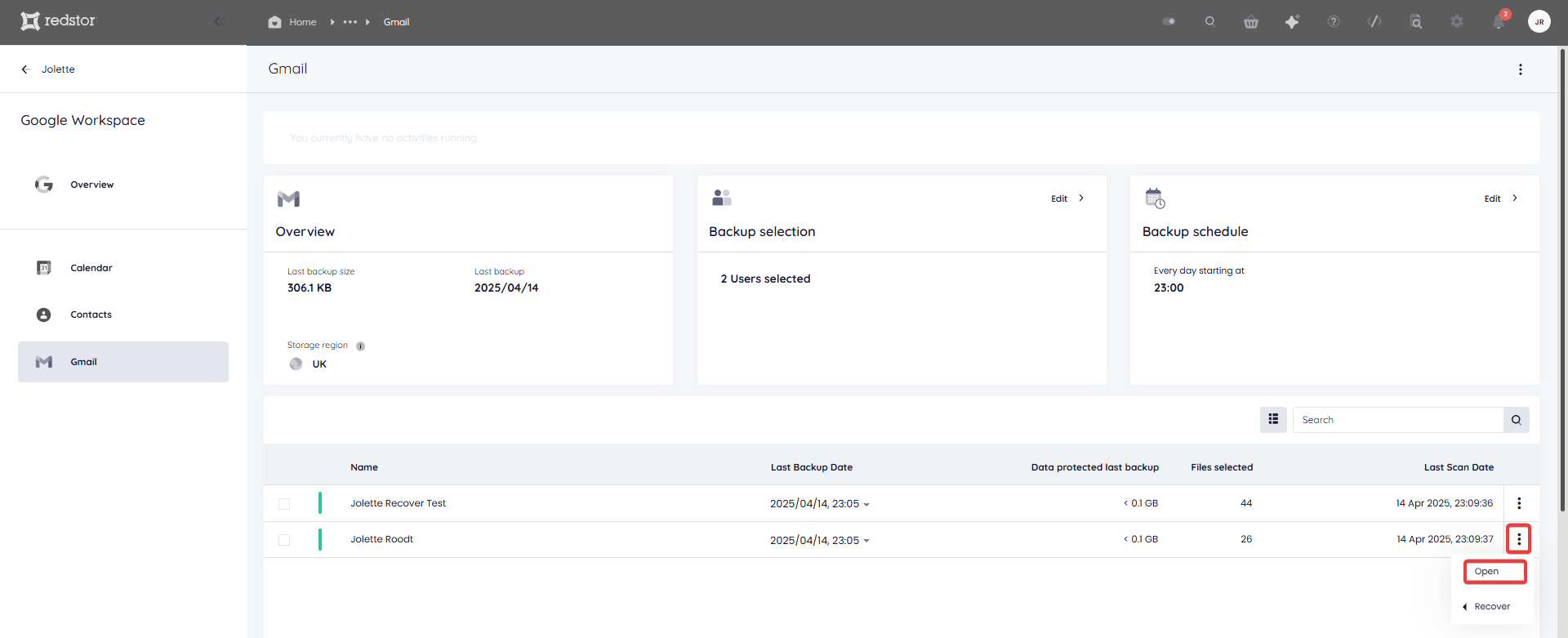The width and height of the screenshot is (1568, 638).
Task: Click storage region info icon
Action: (x=360, y=346)
